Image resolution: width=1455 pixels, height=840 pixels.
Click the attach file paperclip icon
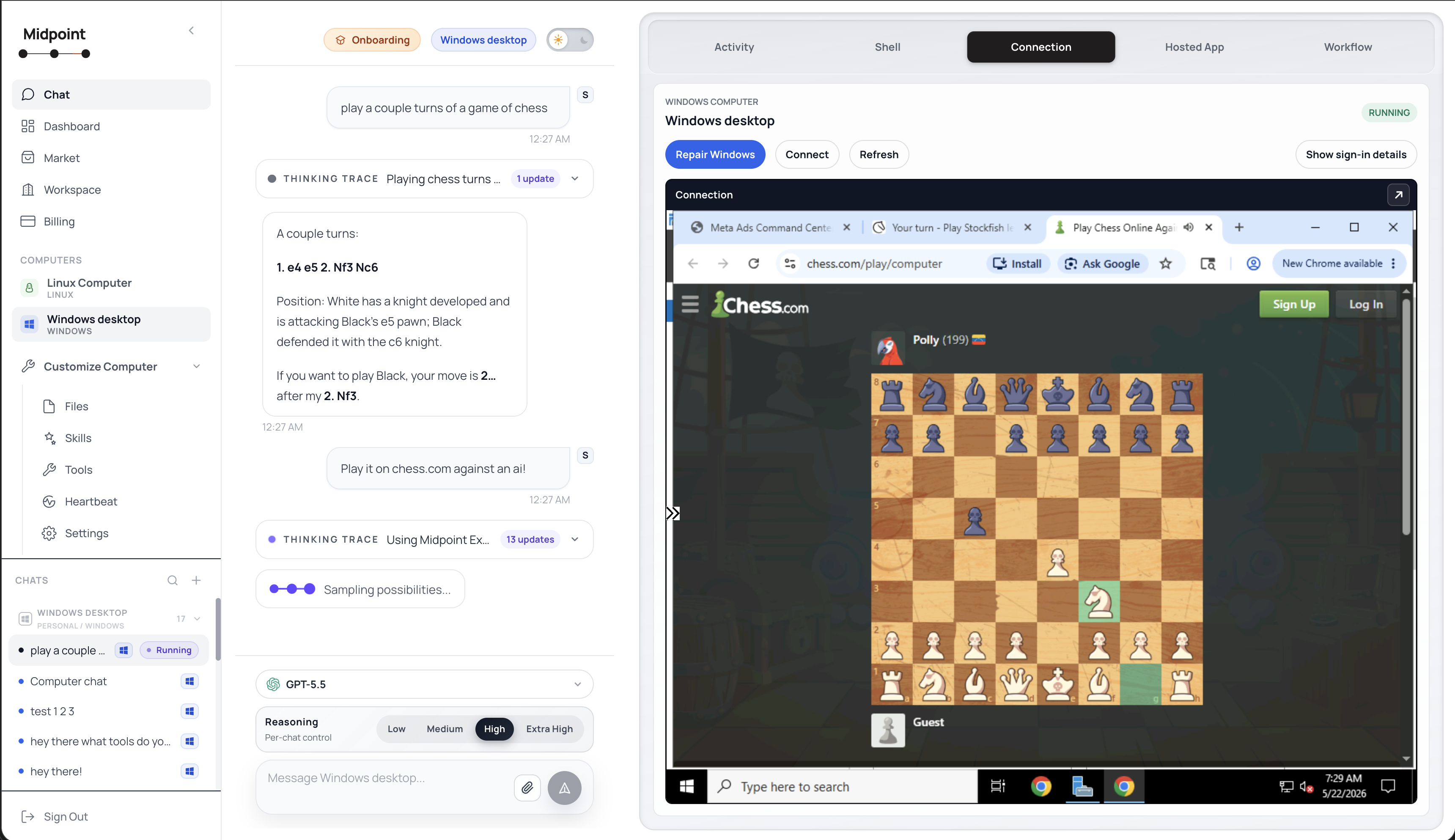pos(527,788)
